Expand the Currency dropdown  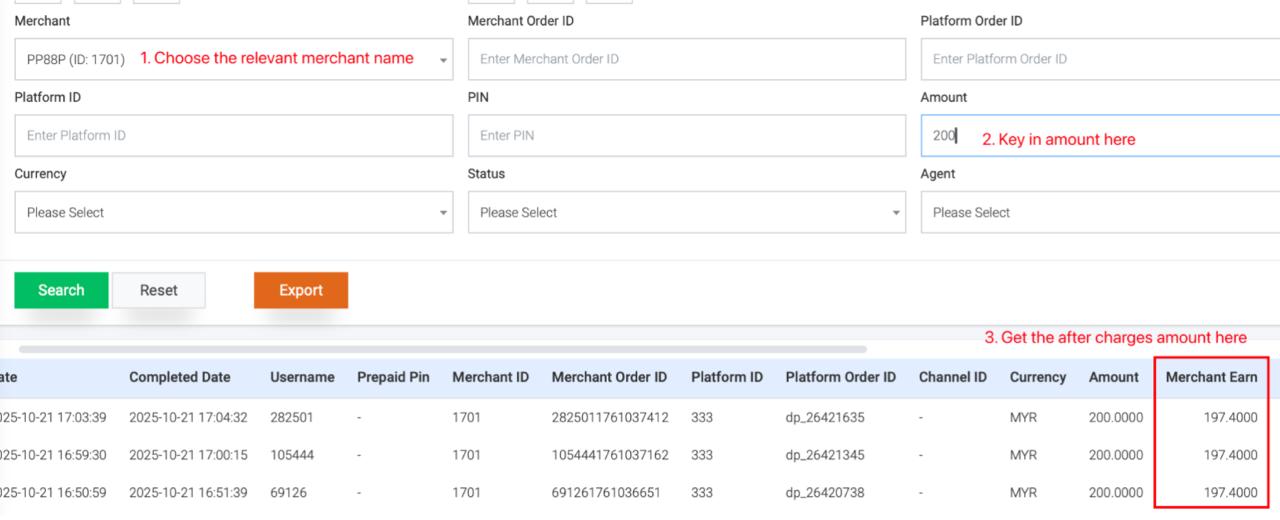(233, 212)
